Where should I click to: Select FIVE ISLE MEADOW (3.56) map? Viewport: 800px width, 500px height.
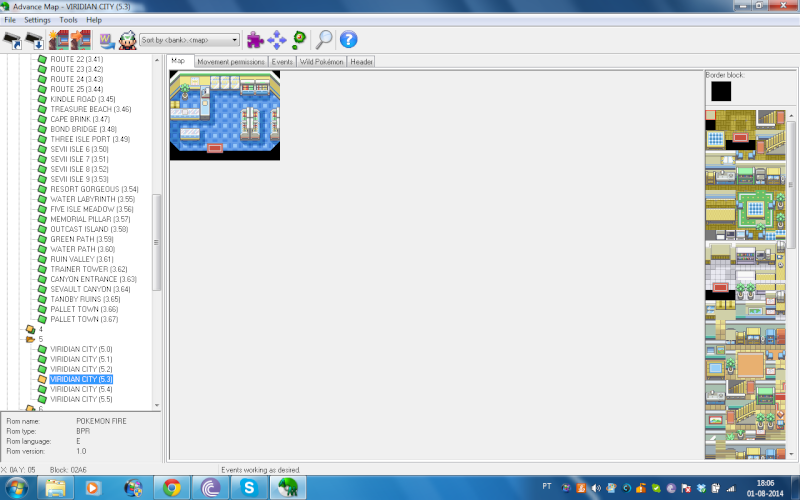pos(92,209)
